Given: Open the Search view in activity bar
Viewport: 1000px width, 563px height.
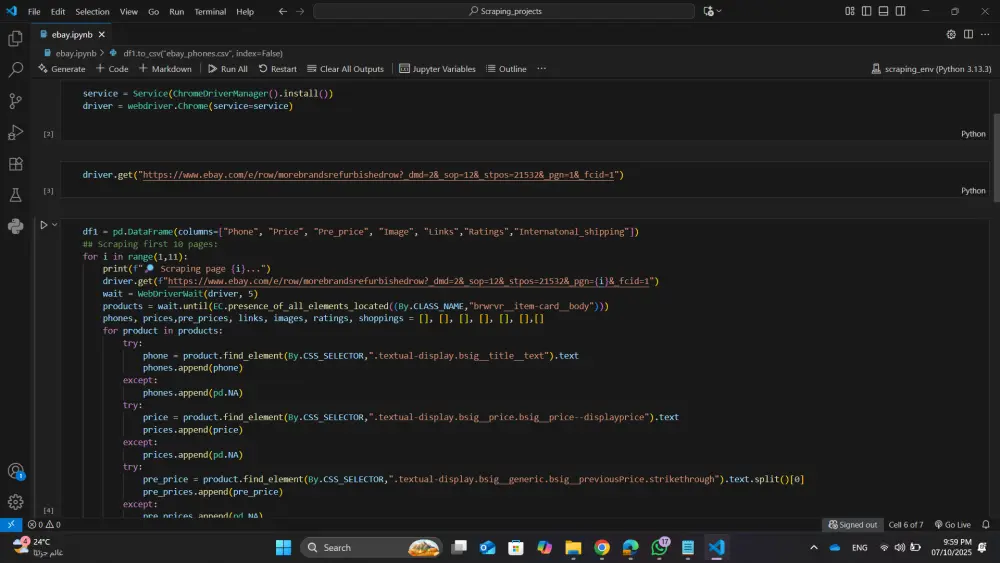Looking at the screenshot, I should [x=15, y=69].
